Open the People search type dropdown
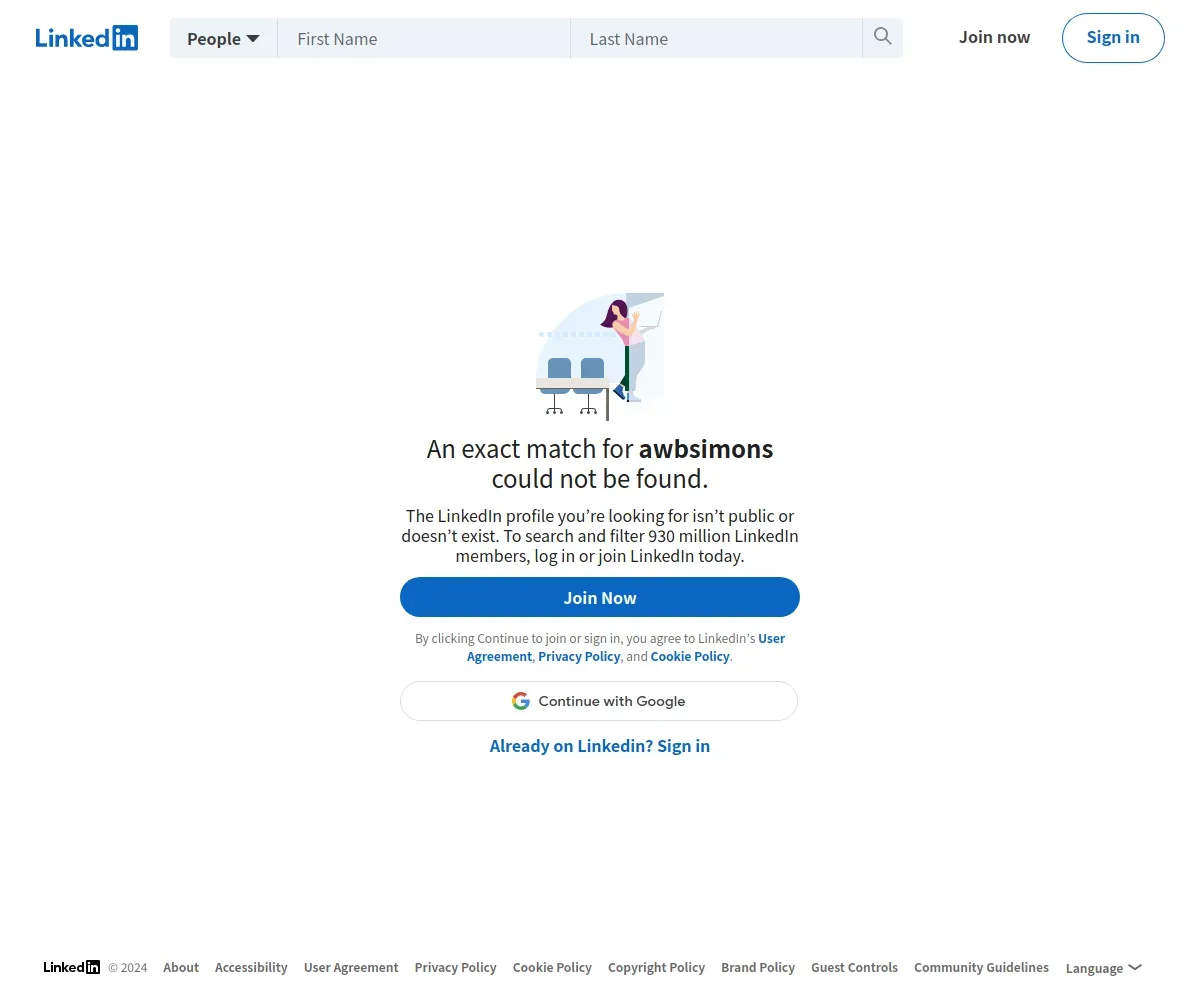Viewport: 1200px width, 1000px height. [x=223, y=38]
